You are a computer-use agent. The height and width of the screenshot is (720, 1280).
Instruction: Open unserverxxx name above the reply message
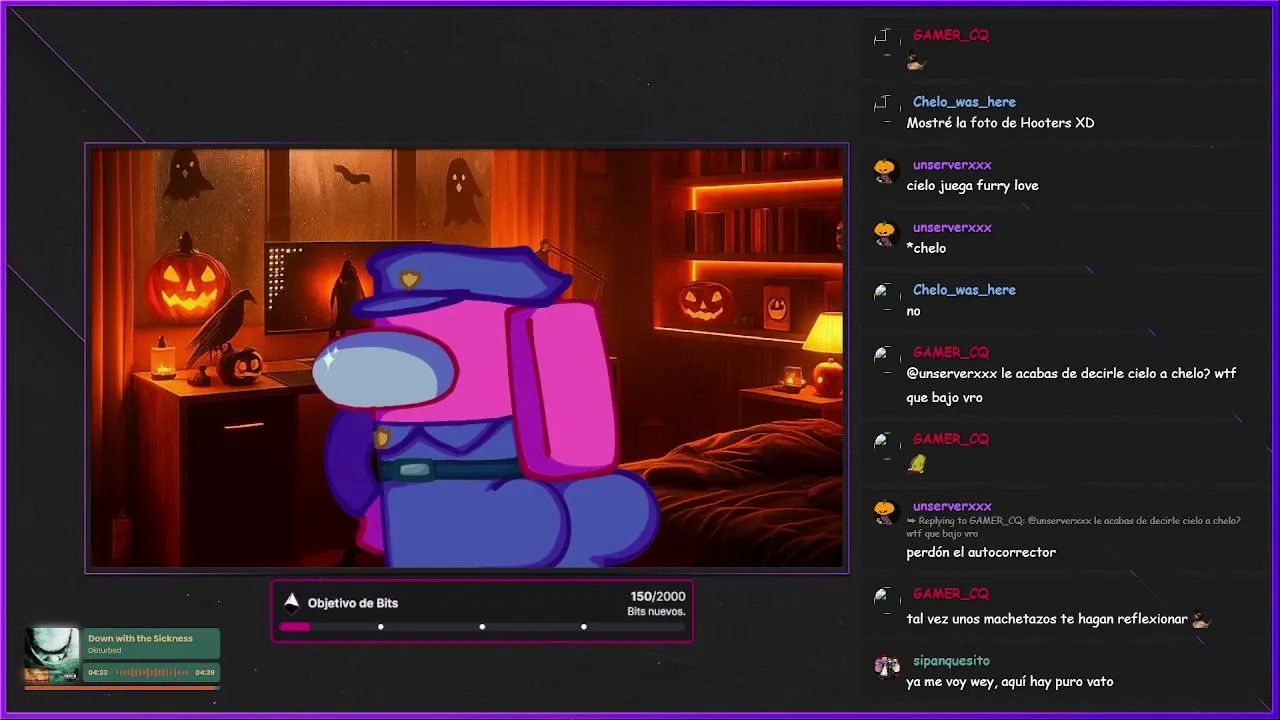pos(952,506)
